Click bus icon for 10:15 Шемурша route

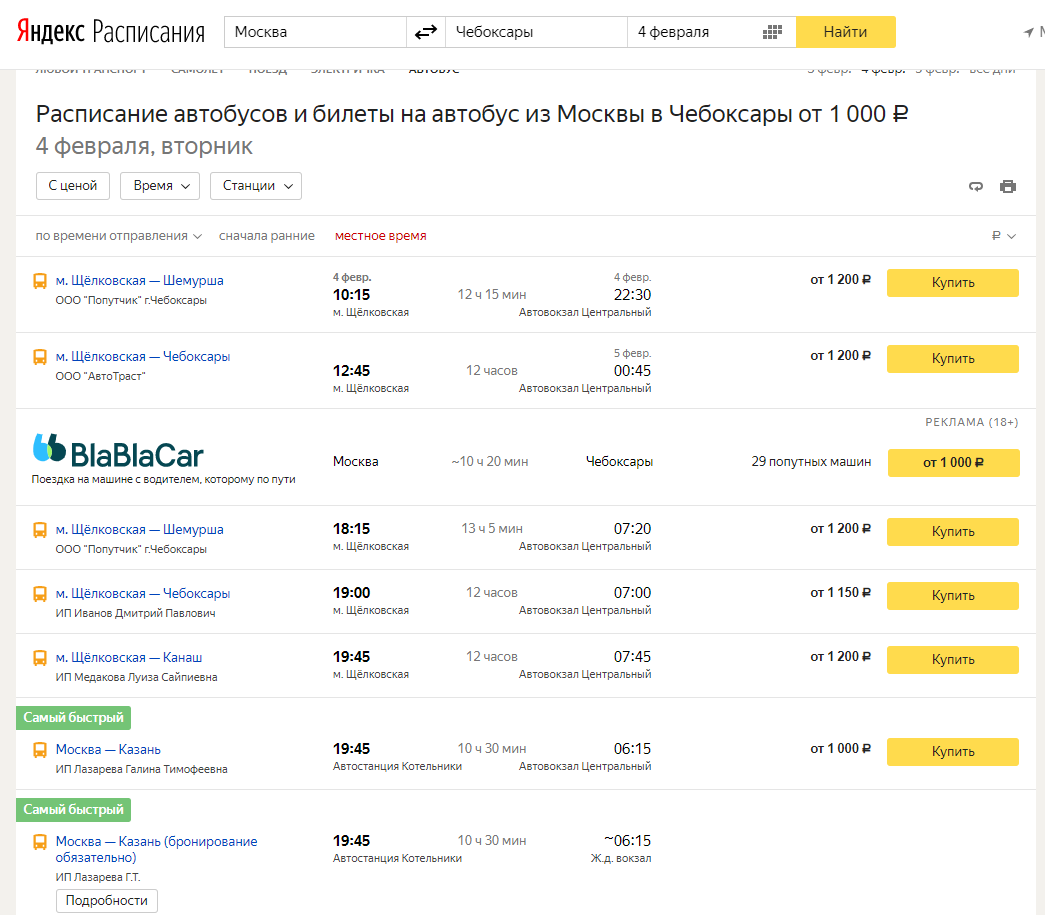[x=40, y=281]
